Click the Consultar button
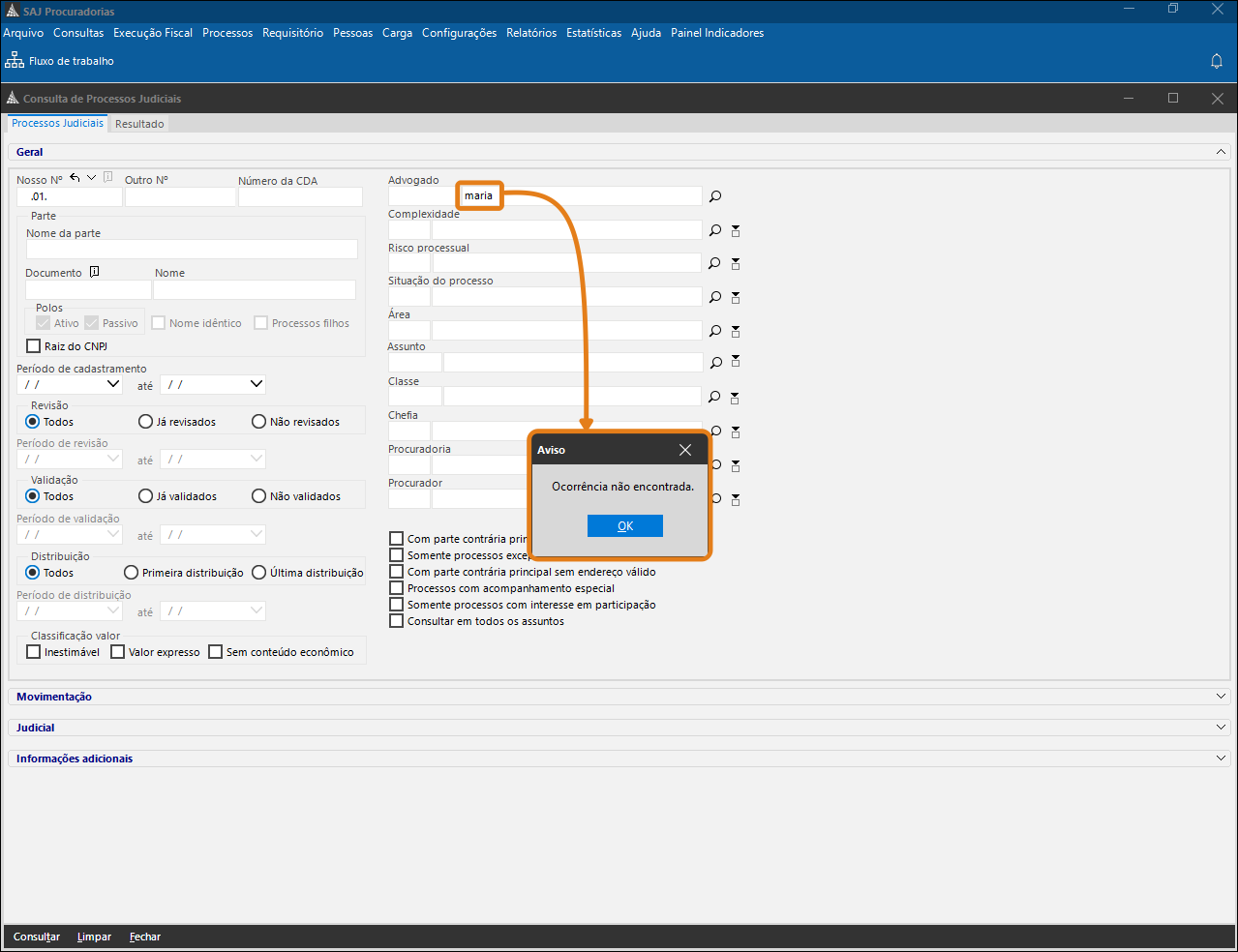The width and height of the screenshot is (1238, 952). [x=37, y=937]
